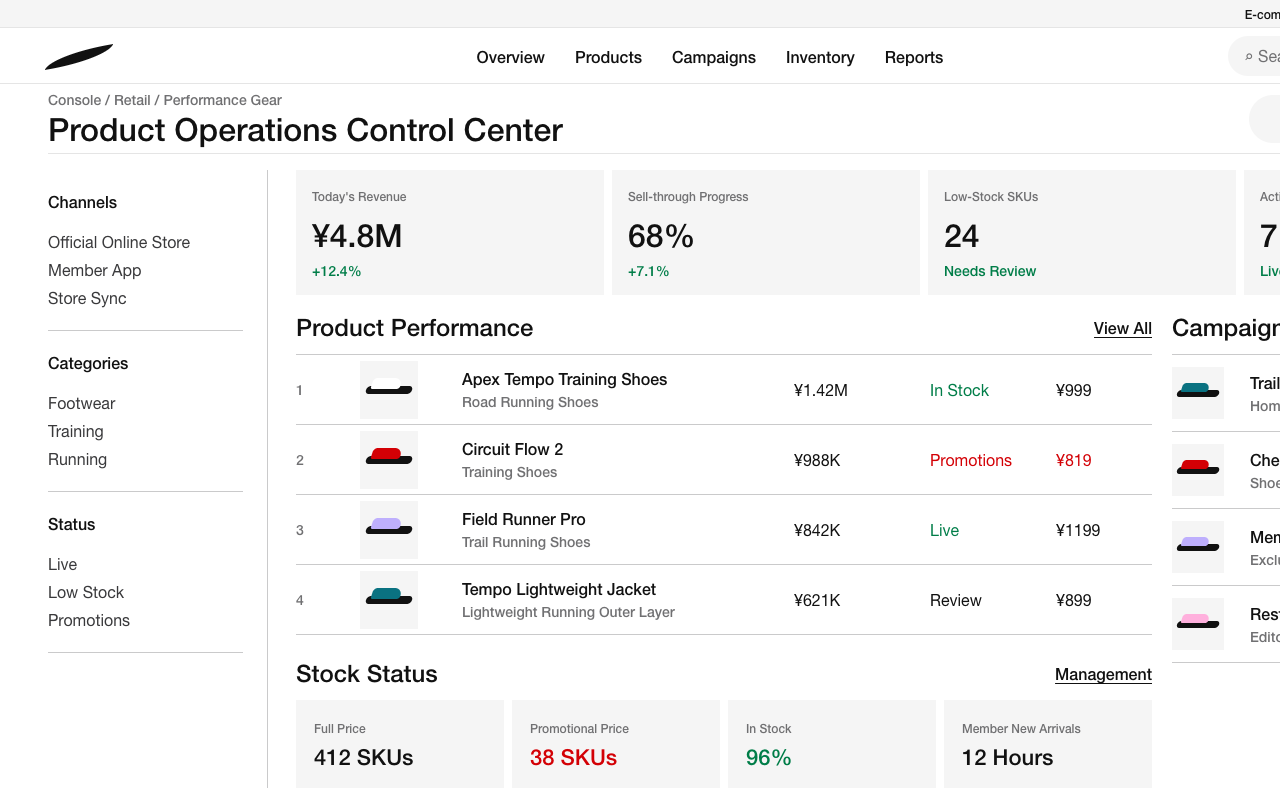Click the Apex Tempo Training Shoes name
The image size is (1280, 800).
point(564,379)
